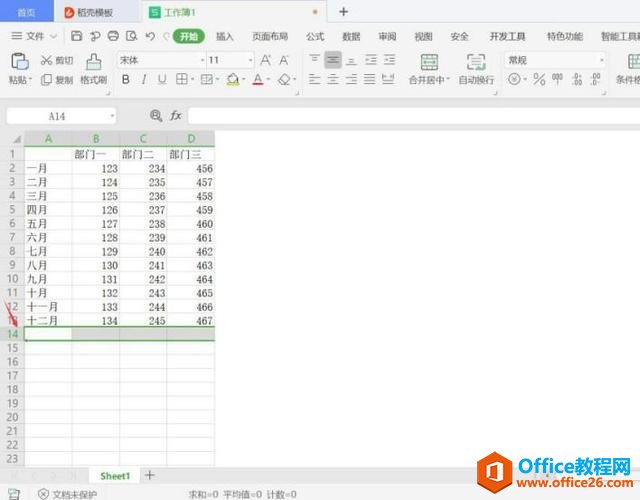
Task: Toggle middle vertical alignment
Action: point(333,60)
